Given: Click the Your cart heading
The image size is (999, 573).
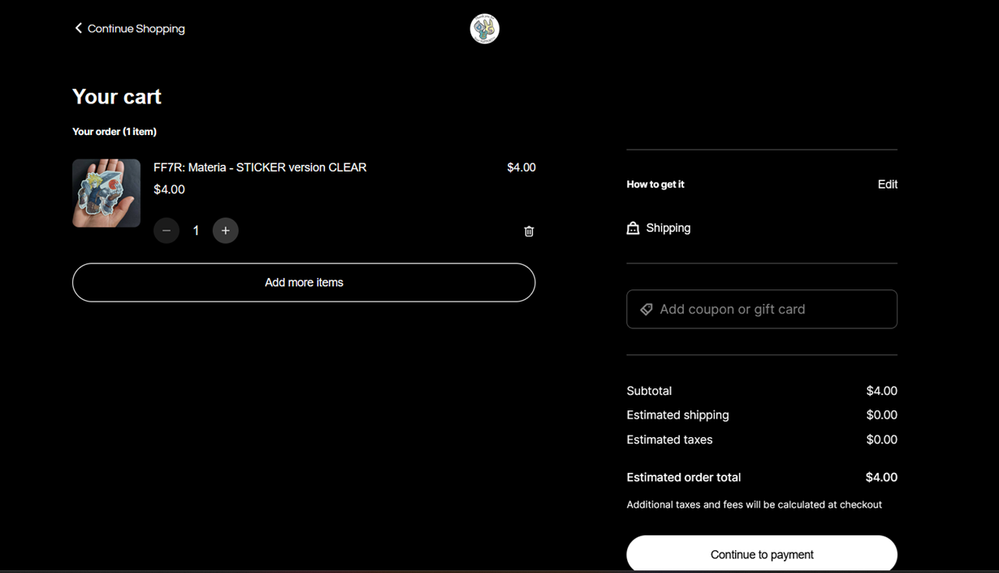Looking at the screenshot, I should click(117, 97).
